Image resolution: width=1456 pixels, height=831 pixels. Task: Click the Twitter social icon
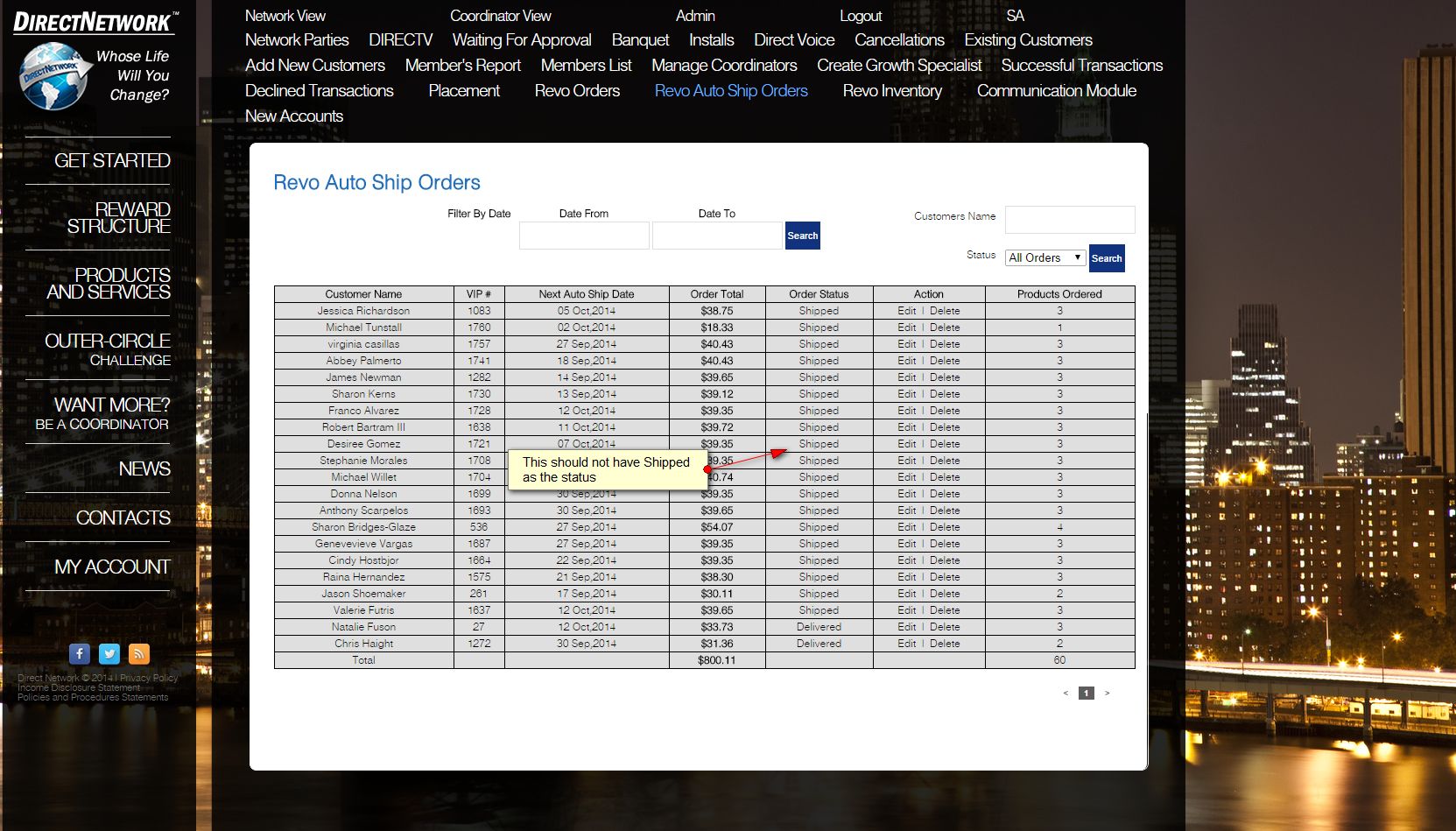(x=109, y=654)
